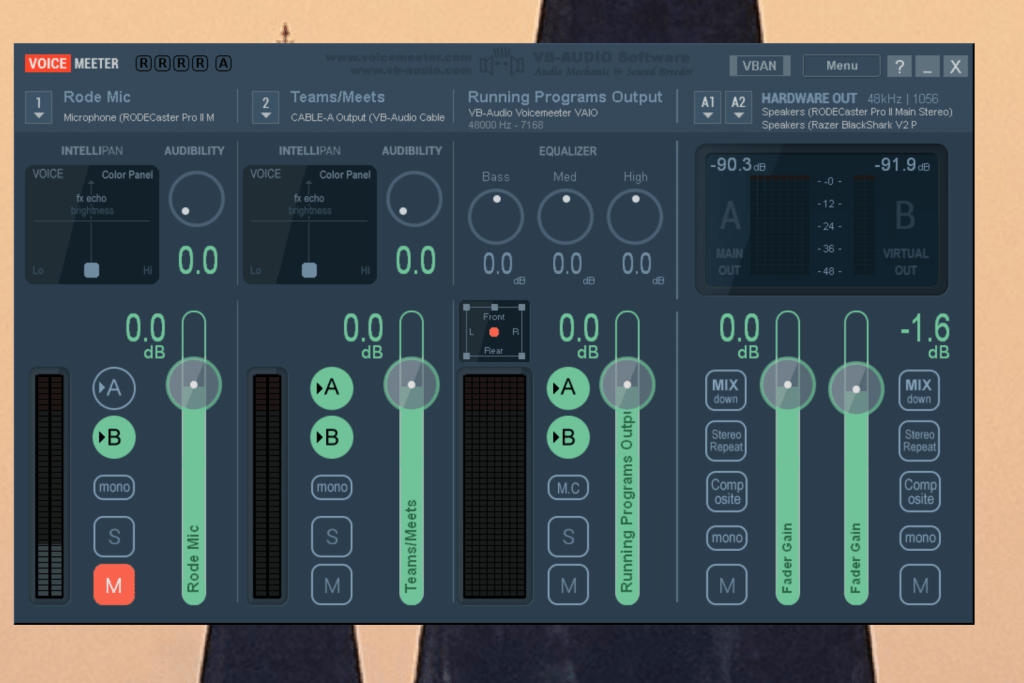Toggle mono on the Teams/Meets strip
Viewport: 1024px width, 683px height.
332,487
